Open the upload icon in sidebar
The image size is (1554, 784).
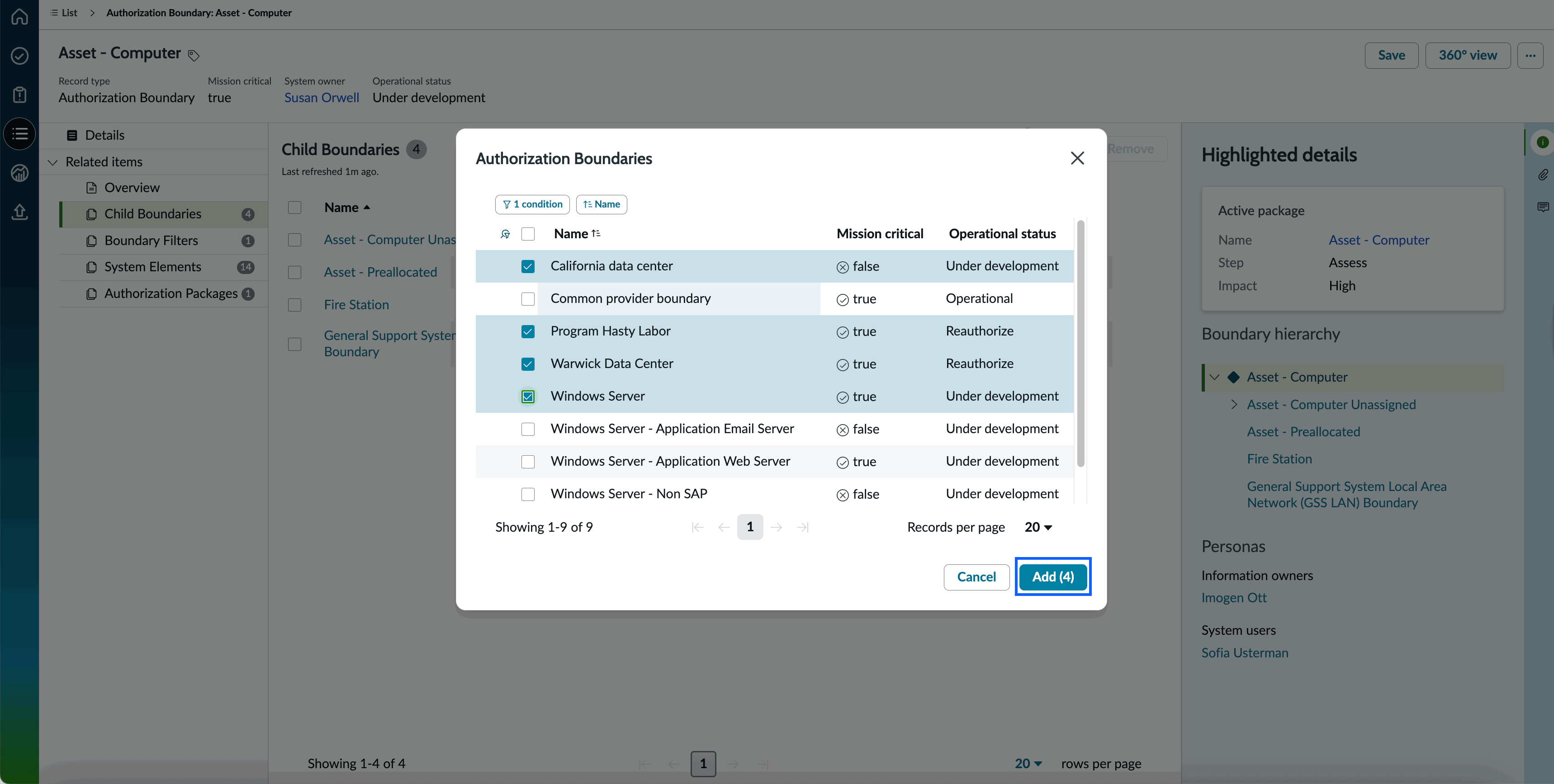19,212
